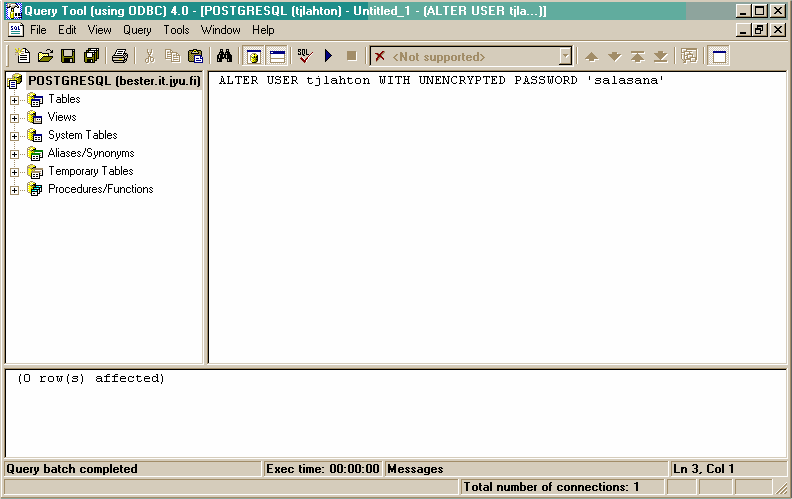The height and width of the screenshot is (499, 792).
Task: Copy the selected text
Action: pyautogui.click(x=172, y=56)
